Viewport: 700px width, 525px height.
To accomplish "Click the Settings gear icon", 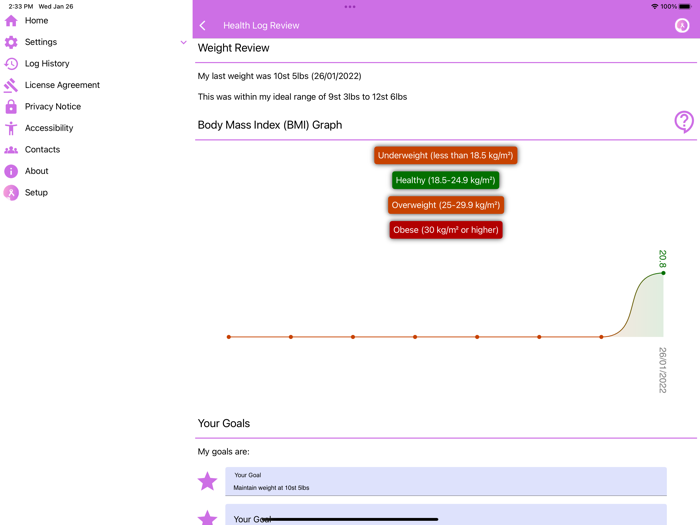I will [11, 42].
